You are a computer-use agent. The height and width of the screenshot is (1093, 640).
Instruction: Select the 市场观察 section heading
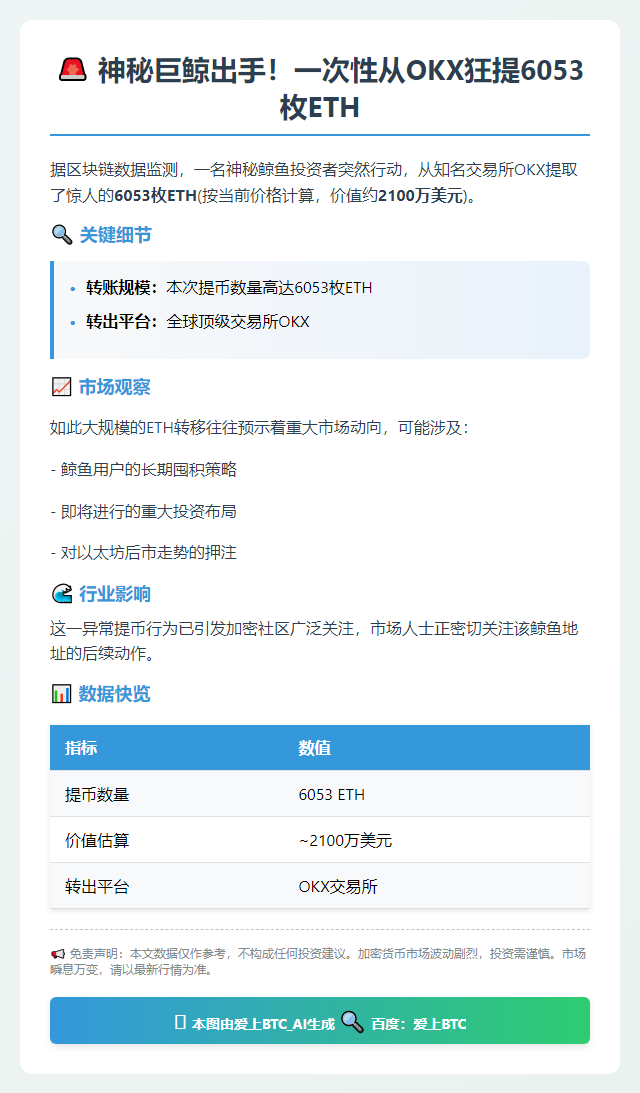[x=114, y=387]
